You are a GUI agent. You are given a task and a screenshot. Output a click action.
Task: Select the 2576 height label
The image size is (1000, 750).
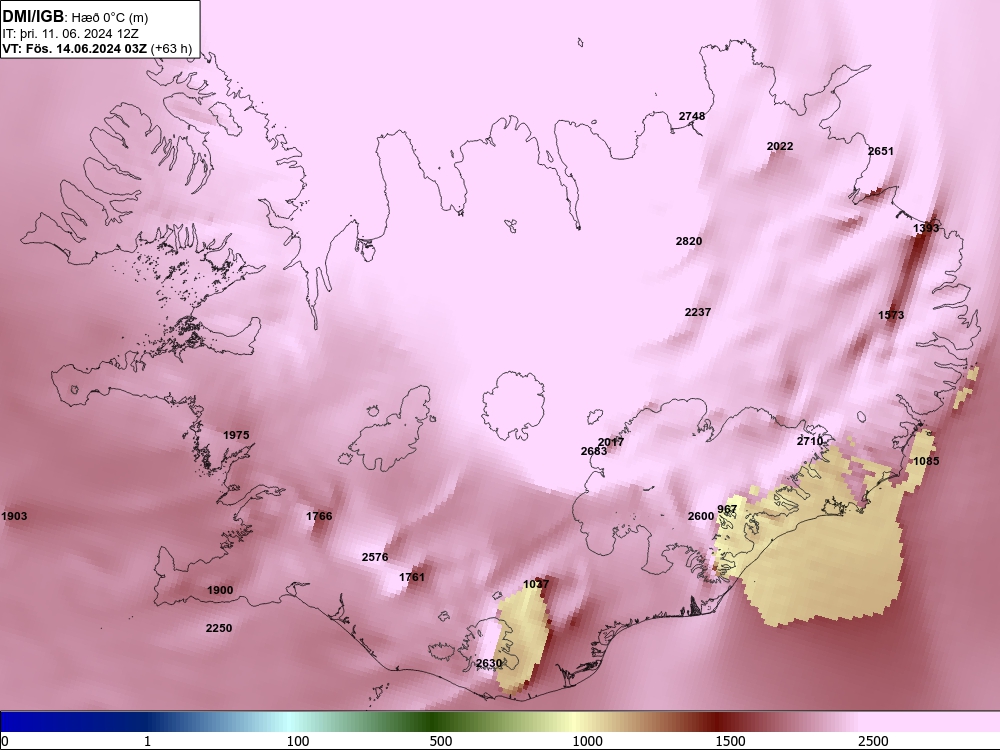375,557
